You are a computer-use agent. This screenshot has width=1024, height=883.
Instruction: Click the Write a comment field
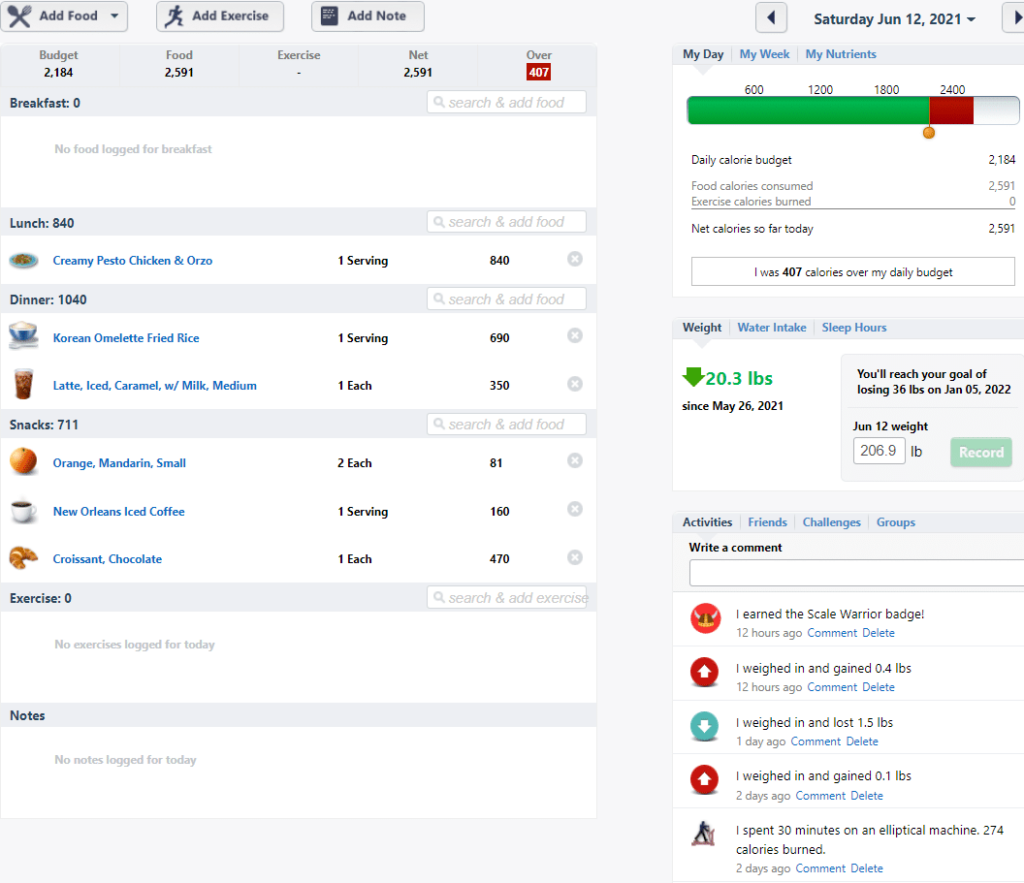[x=856, y=573]
